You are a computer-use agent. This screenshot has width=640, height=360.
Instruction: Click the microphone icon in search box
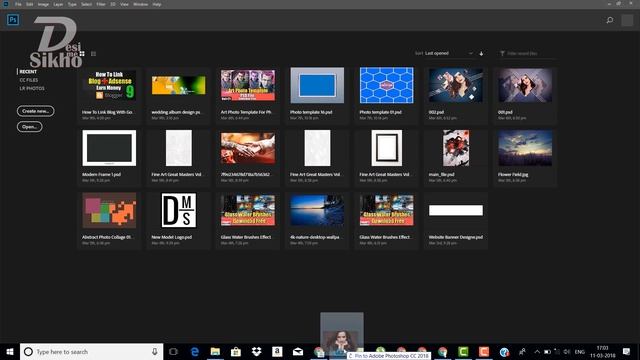155,351
